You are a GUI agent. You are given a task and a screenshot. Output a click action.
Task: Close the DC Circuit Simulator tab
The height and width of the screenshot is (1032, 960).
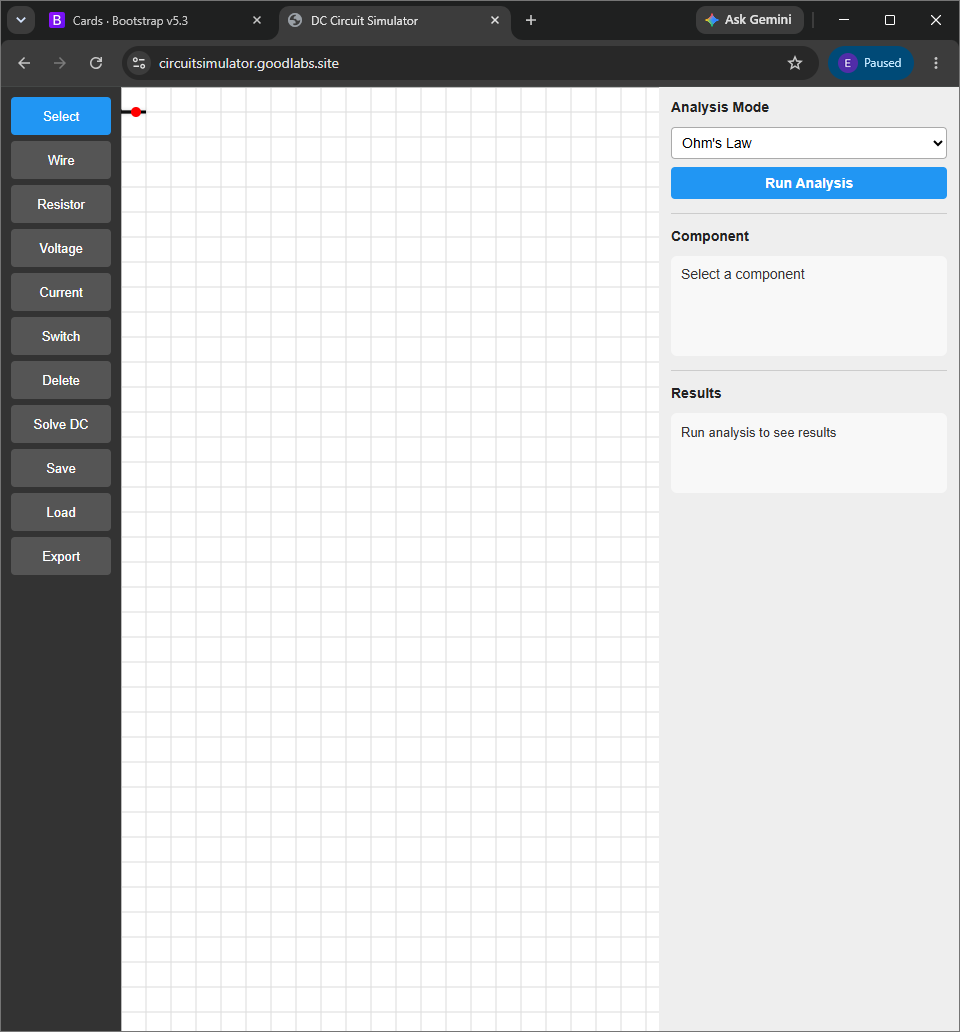[495, 20]
